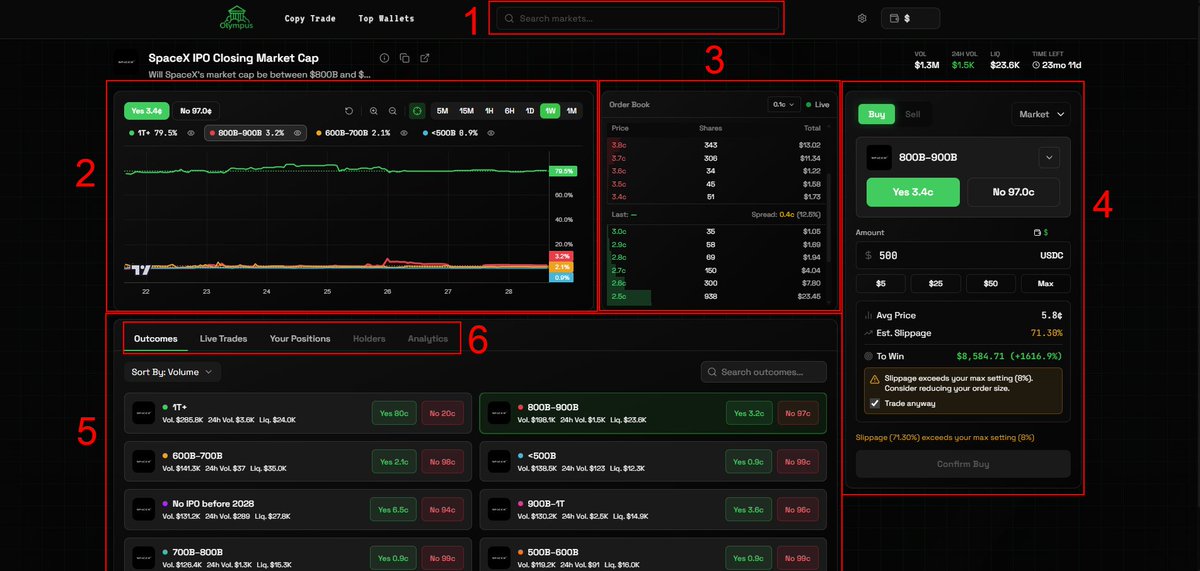This screenshot has height=571, width=1200.
Task: Click magnifier icon in Search outcomes
Action: (x=713, y=372)
